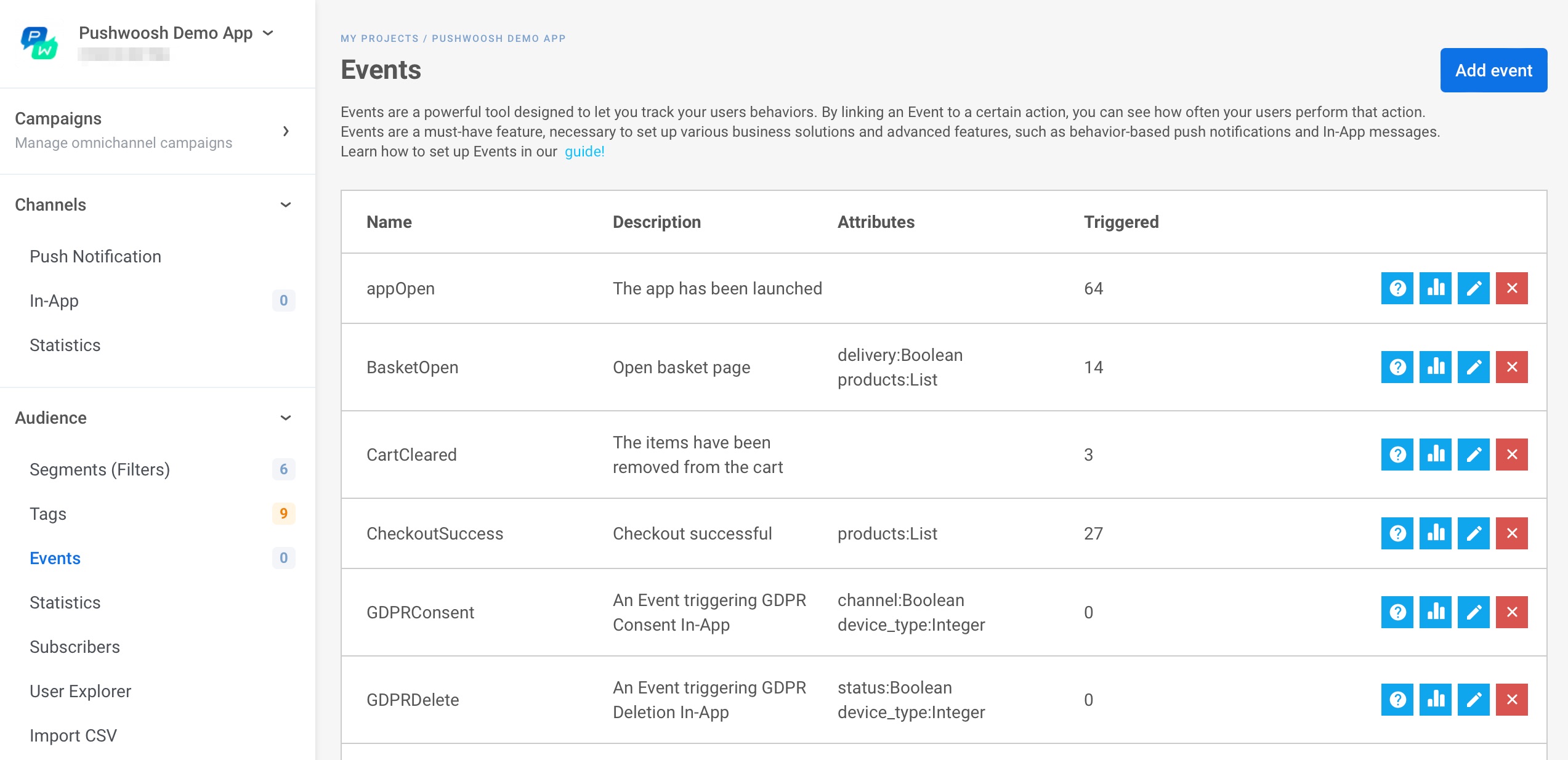Click the guide link in description
Screen dimensions: 1568x760
click(584, 151)
